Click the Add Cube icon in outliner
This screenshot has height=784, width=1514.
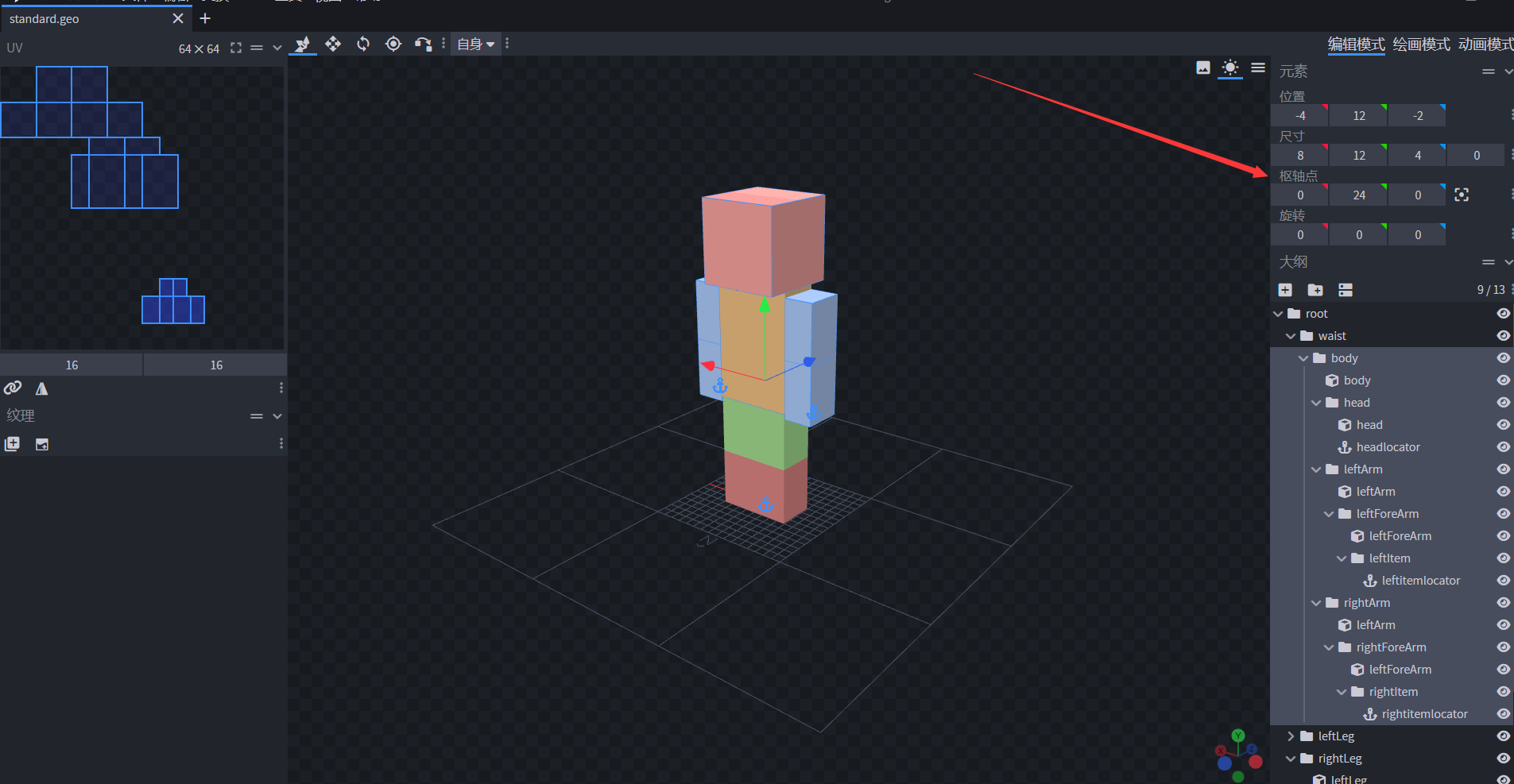[x=1285, y=290]
